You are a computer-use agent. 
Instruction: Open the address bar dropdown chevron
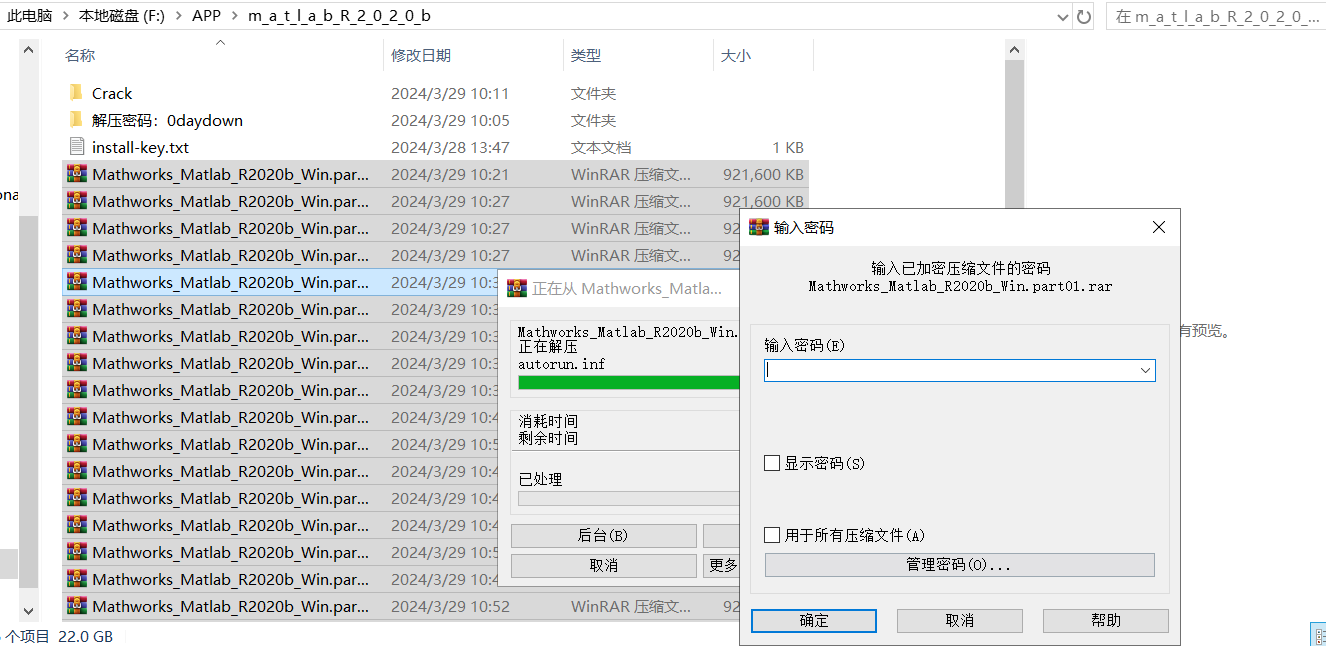(x=1064, y=16)
